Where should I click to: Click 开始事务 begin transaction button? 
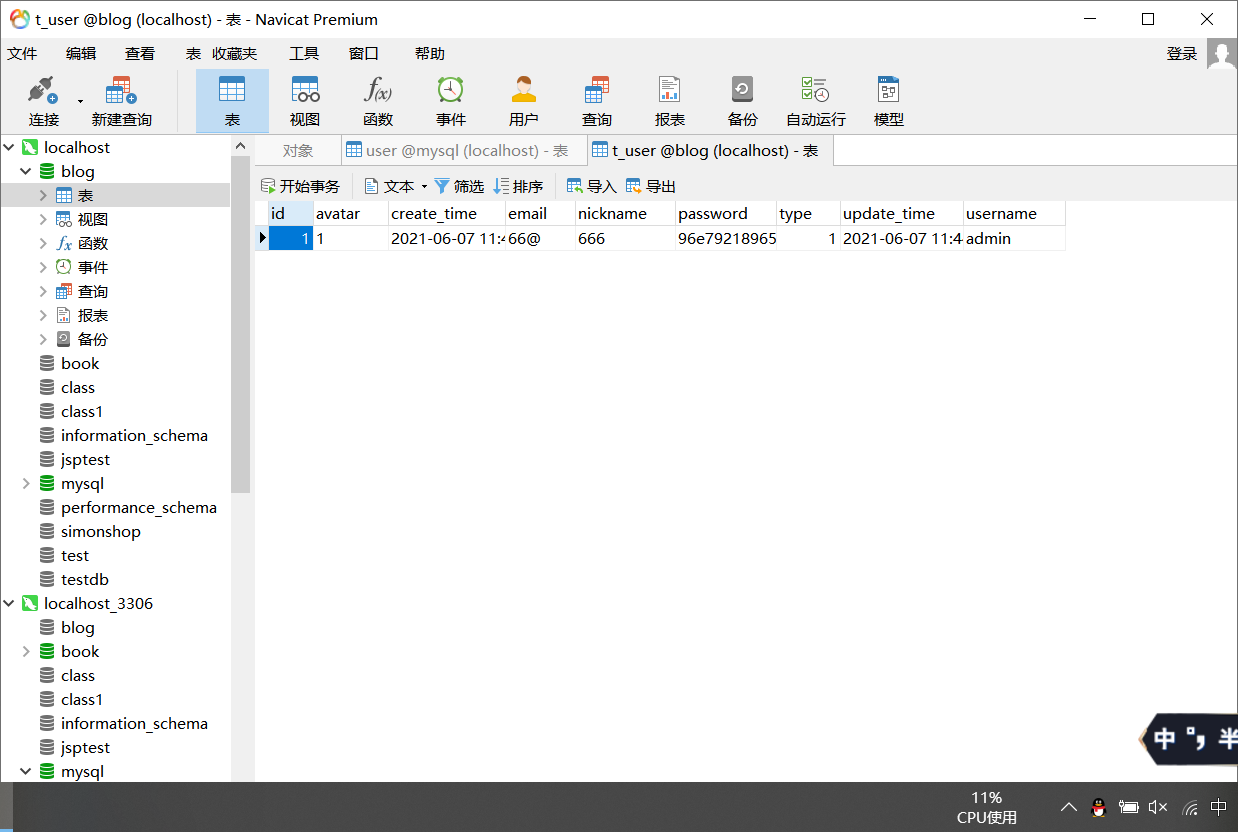300,186
